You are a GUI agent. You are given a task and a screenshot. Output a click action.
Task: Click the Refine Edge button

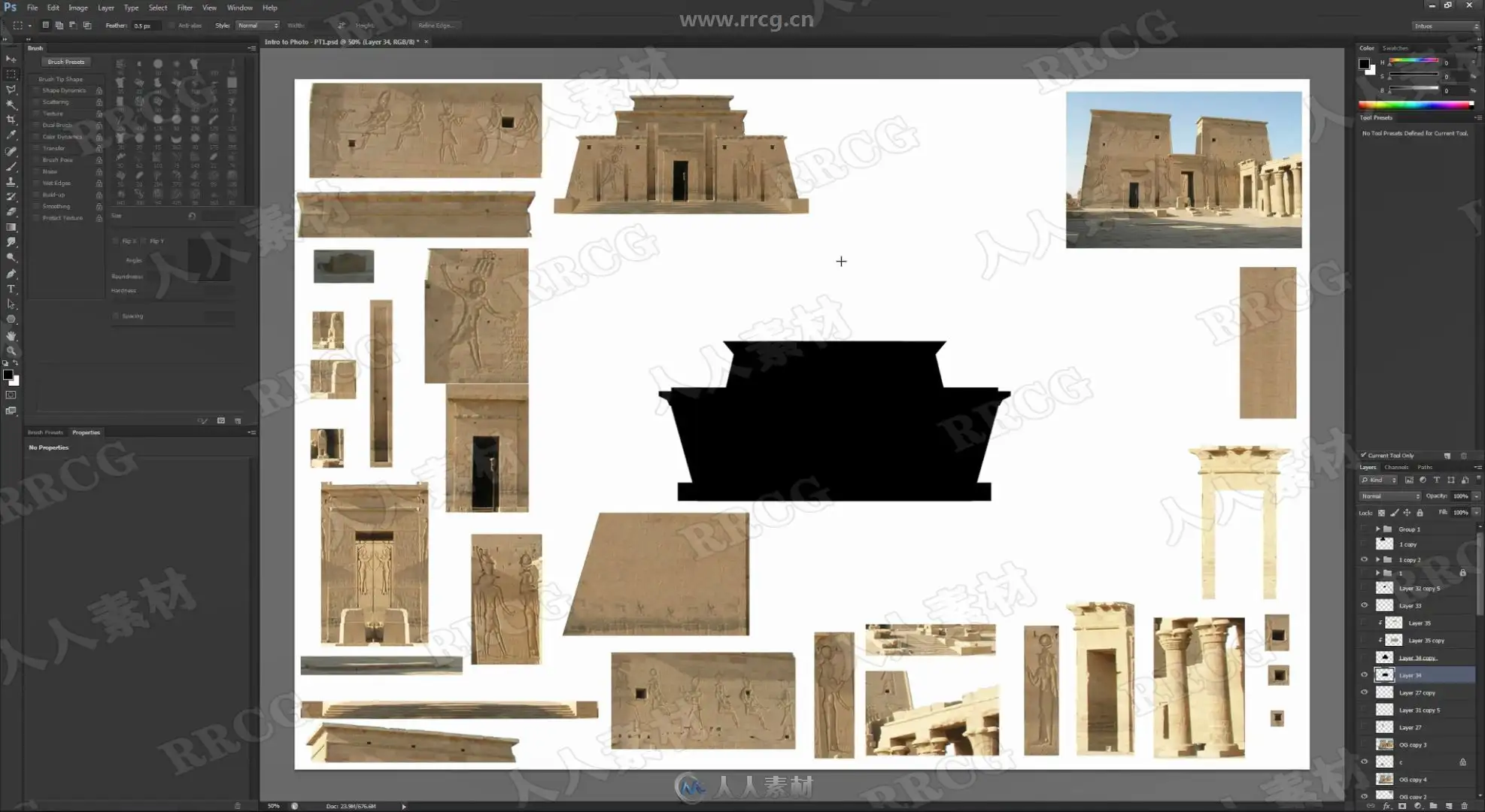(x=435, y=26)
